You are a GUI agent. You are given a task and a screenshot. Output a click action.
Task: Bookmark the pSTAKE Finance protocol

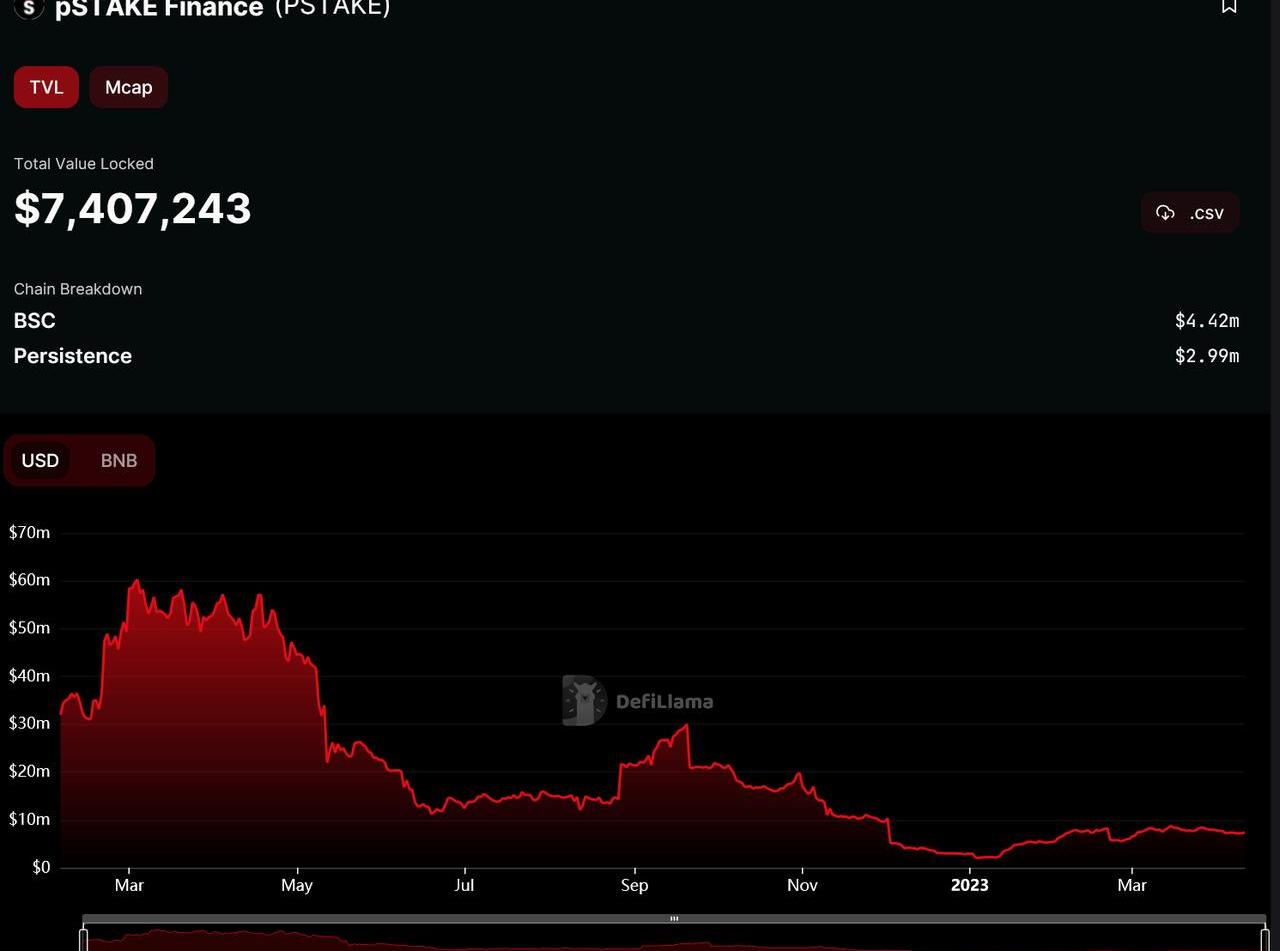coord(1229,6)
